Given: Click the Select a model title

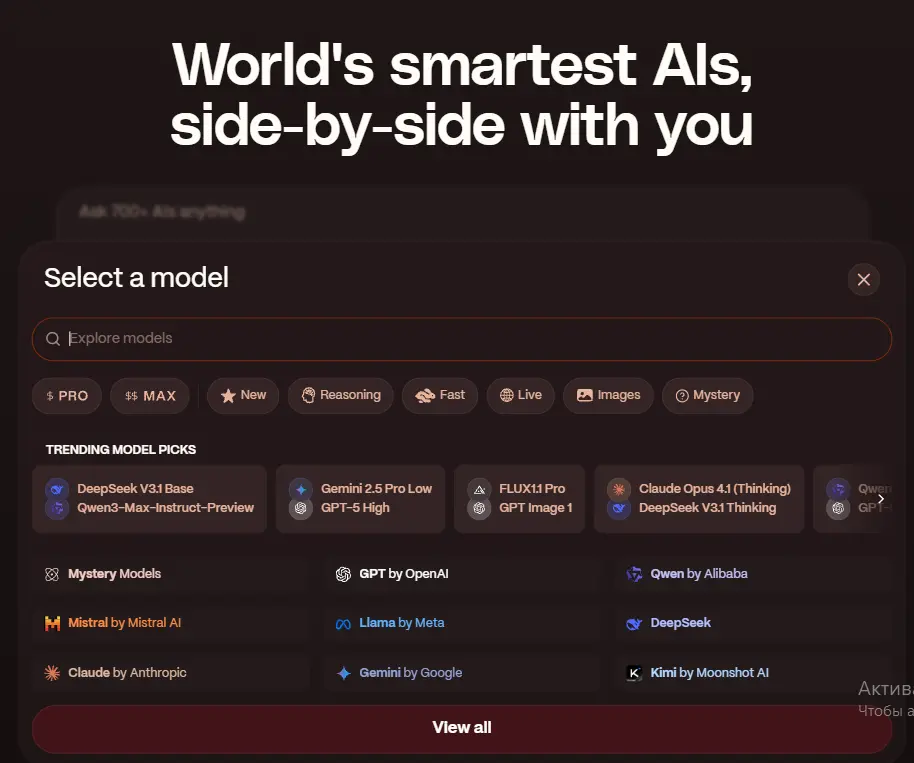Looking at the screenshot, I should pos(136,277).
